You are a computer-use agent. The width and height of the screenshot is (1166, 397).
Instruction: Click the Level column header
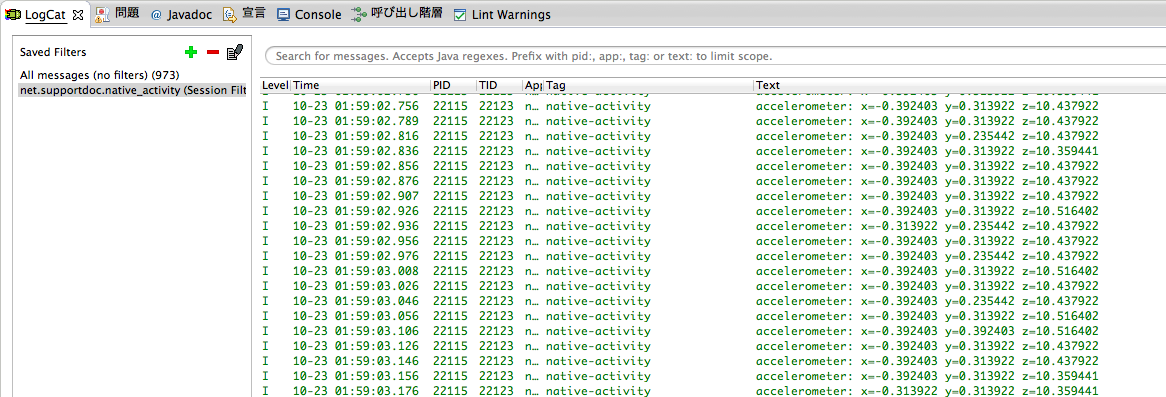coord(275,85)
